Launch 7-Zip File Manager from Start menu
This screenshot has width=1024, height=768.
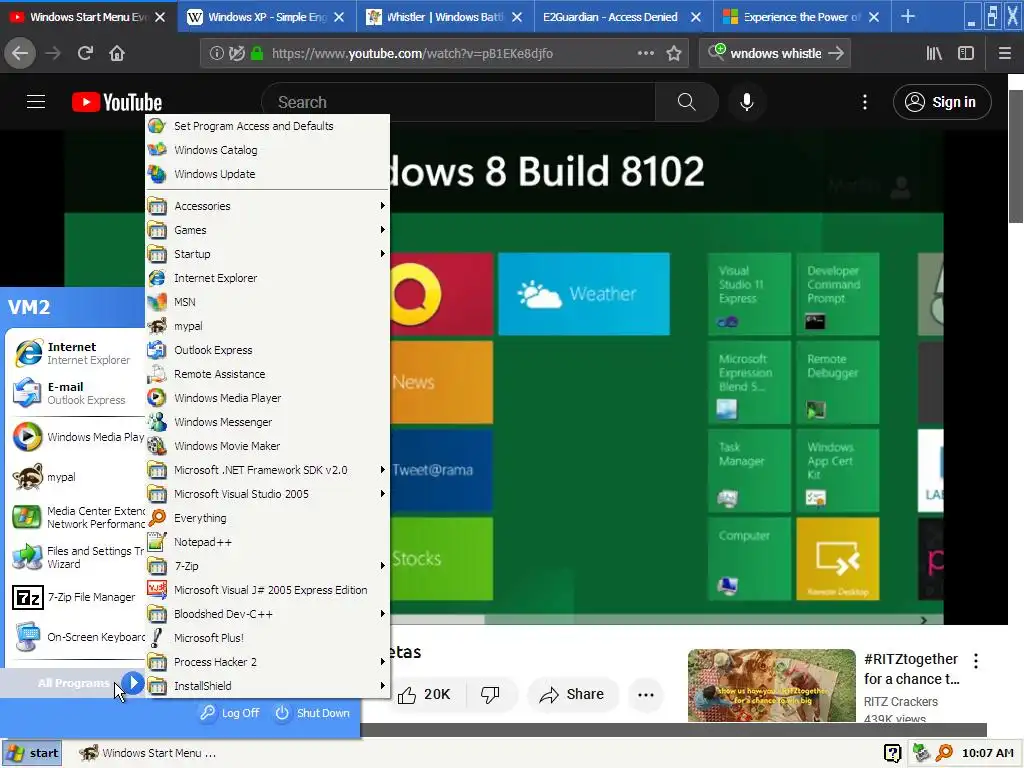tap(76, 597)
